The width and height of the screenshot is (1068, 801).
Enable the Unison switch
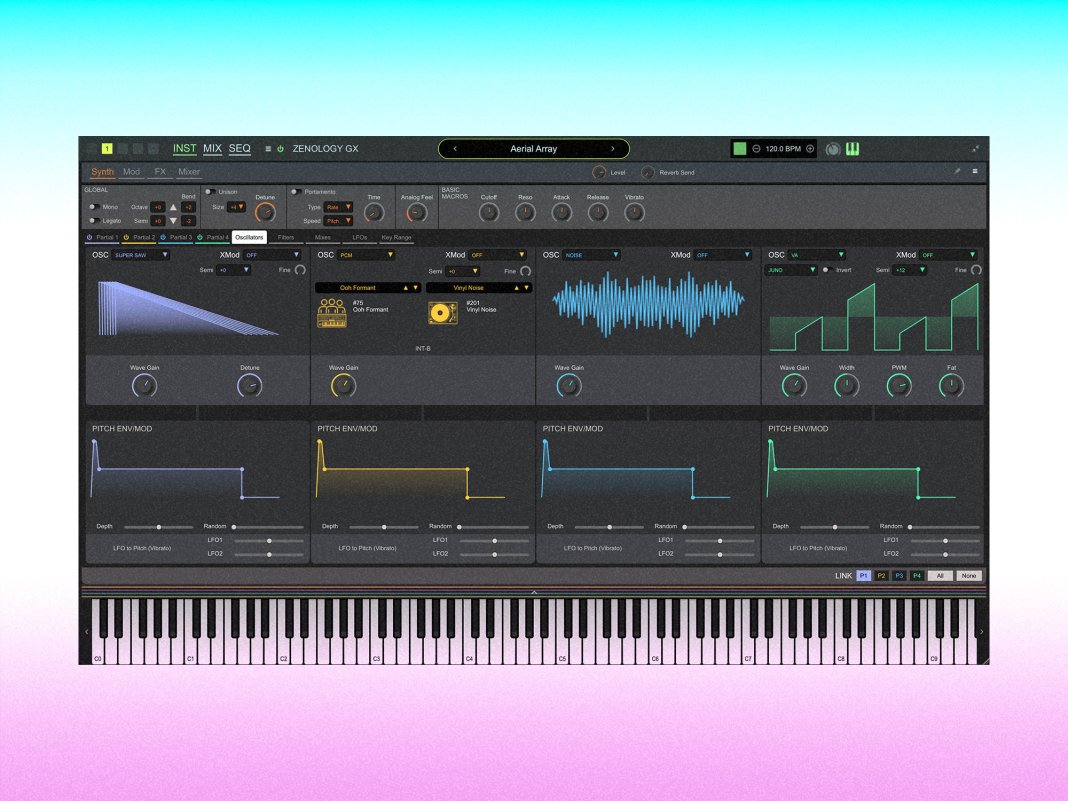click(x=210, y=191)
